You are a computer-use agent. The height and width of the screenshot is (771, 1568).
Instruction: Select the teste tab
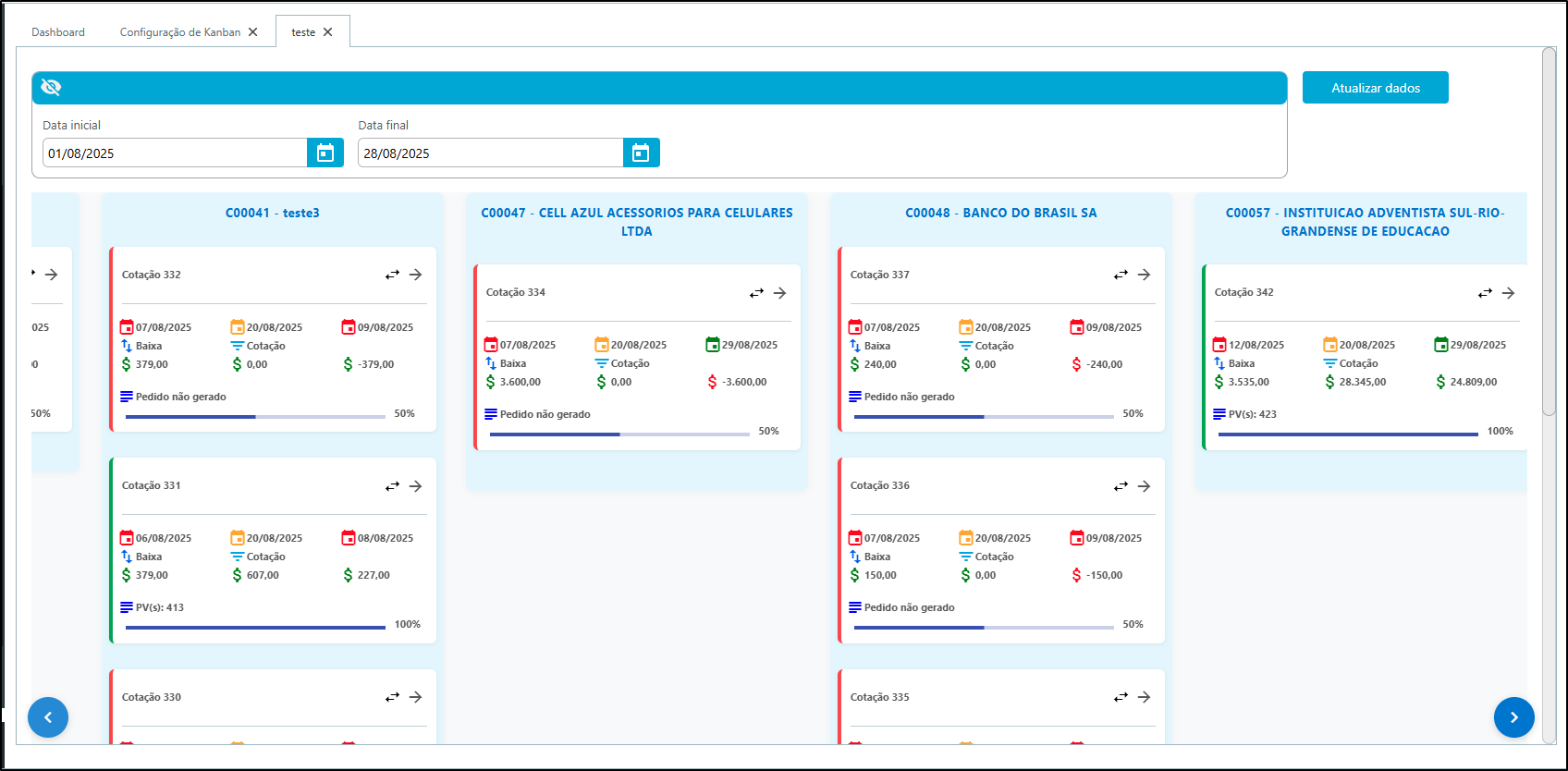coord(303,32)
